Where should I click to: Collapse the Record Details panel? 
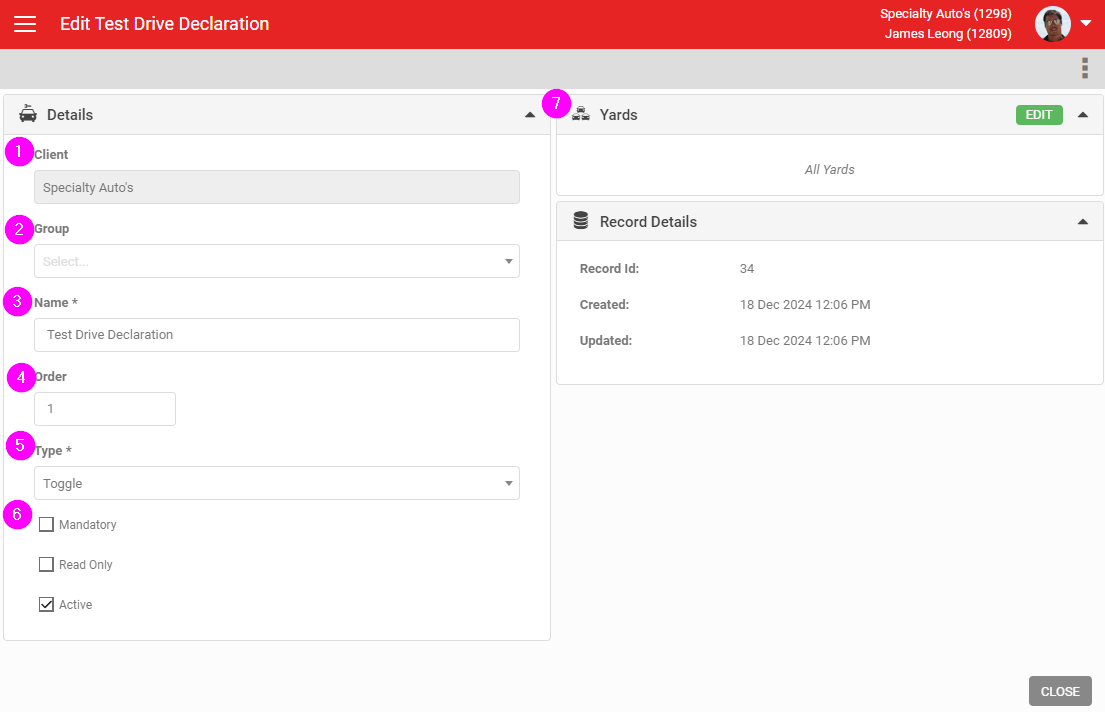click(1083, 222)
